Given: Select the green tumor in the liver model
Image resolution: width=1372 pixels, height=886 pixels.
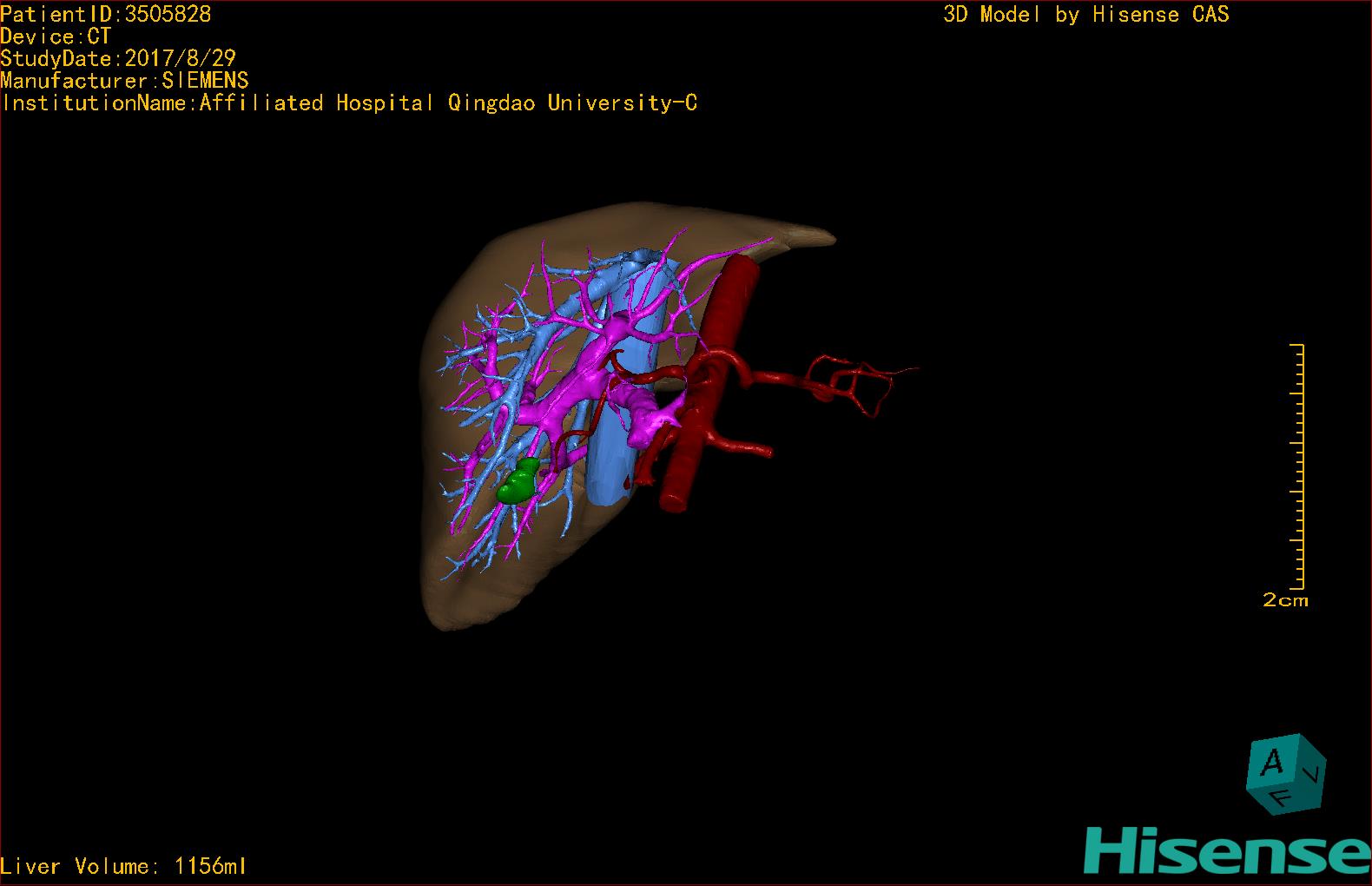Looking at the screenshot, I should point(520,481).
